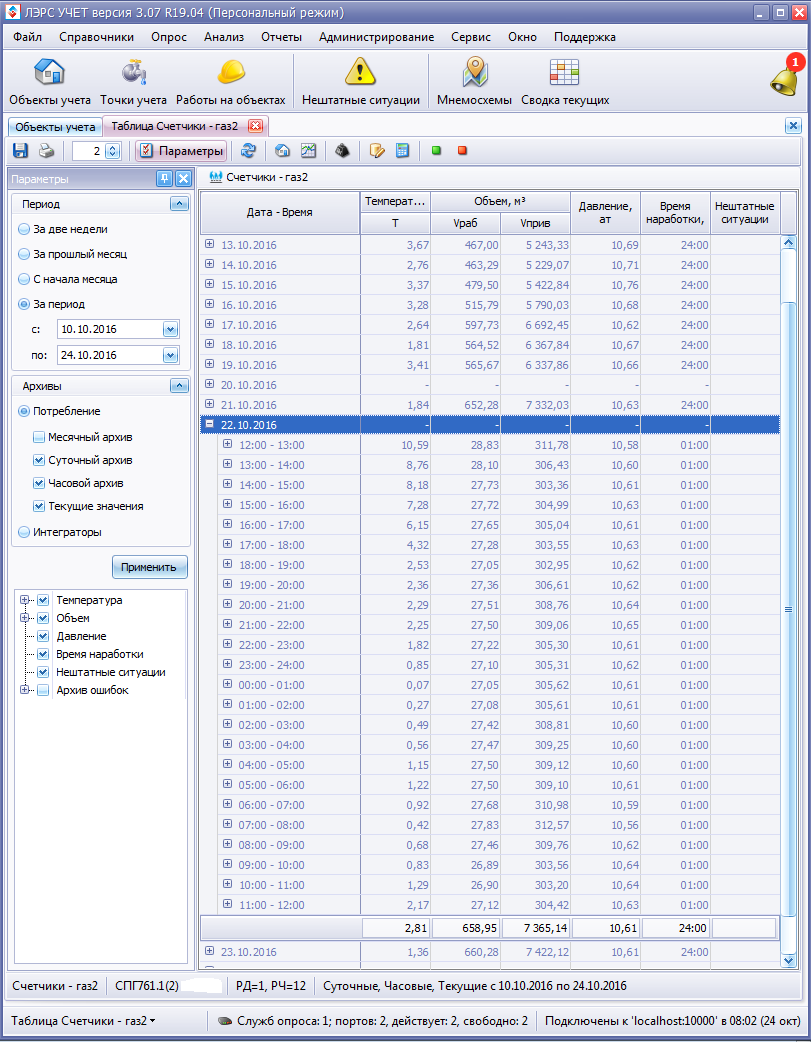Click the house object icon in toolbar
Screen dimensions: 811x1042
283,151
